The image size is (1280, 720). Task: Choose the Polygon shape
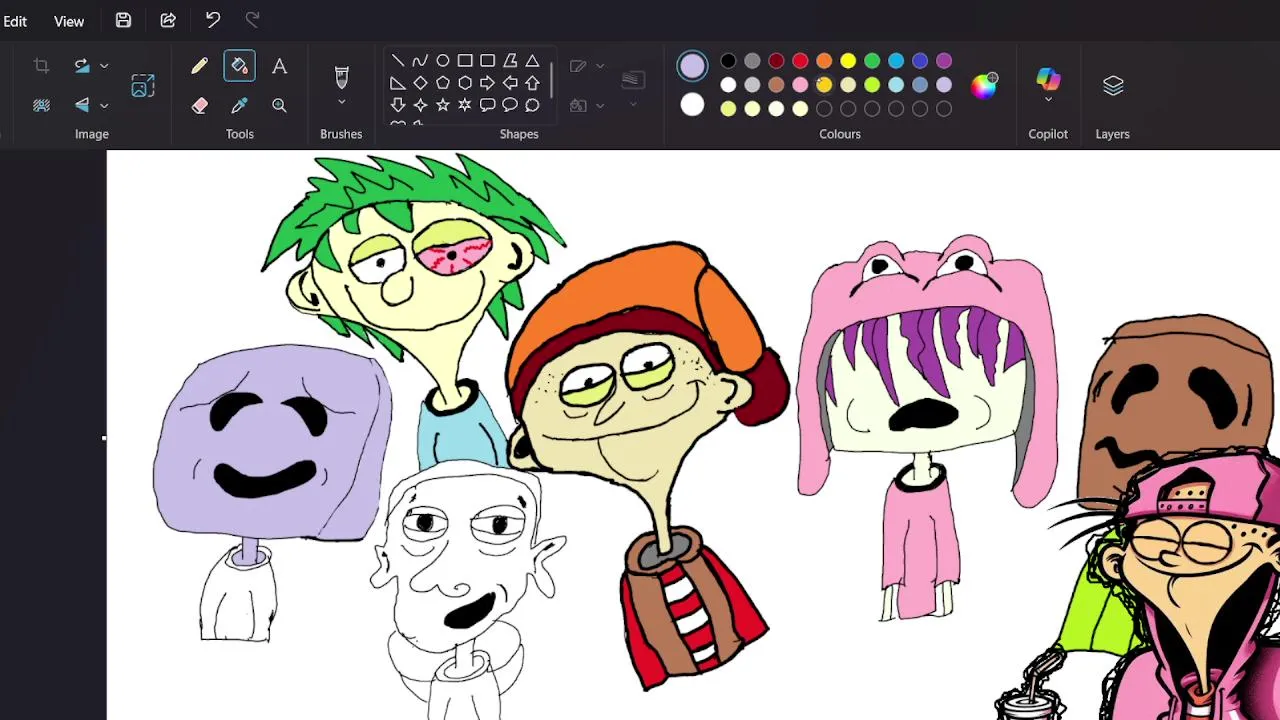pos(510,61)
